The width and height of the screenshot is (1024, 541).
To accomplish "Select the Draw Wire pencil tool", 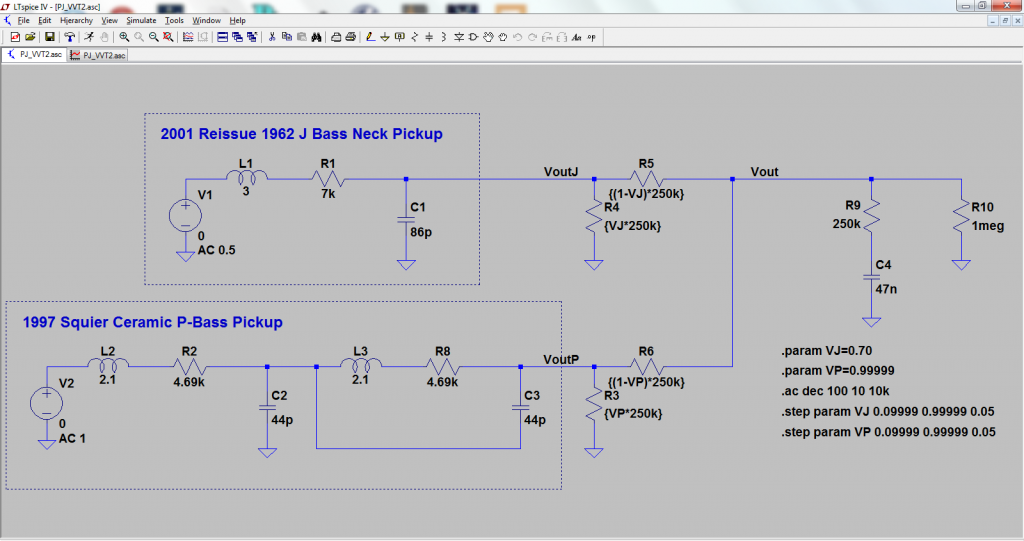I will (370, 37).
